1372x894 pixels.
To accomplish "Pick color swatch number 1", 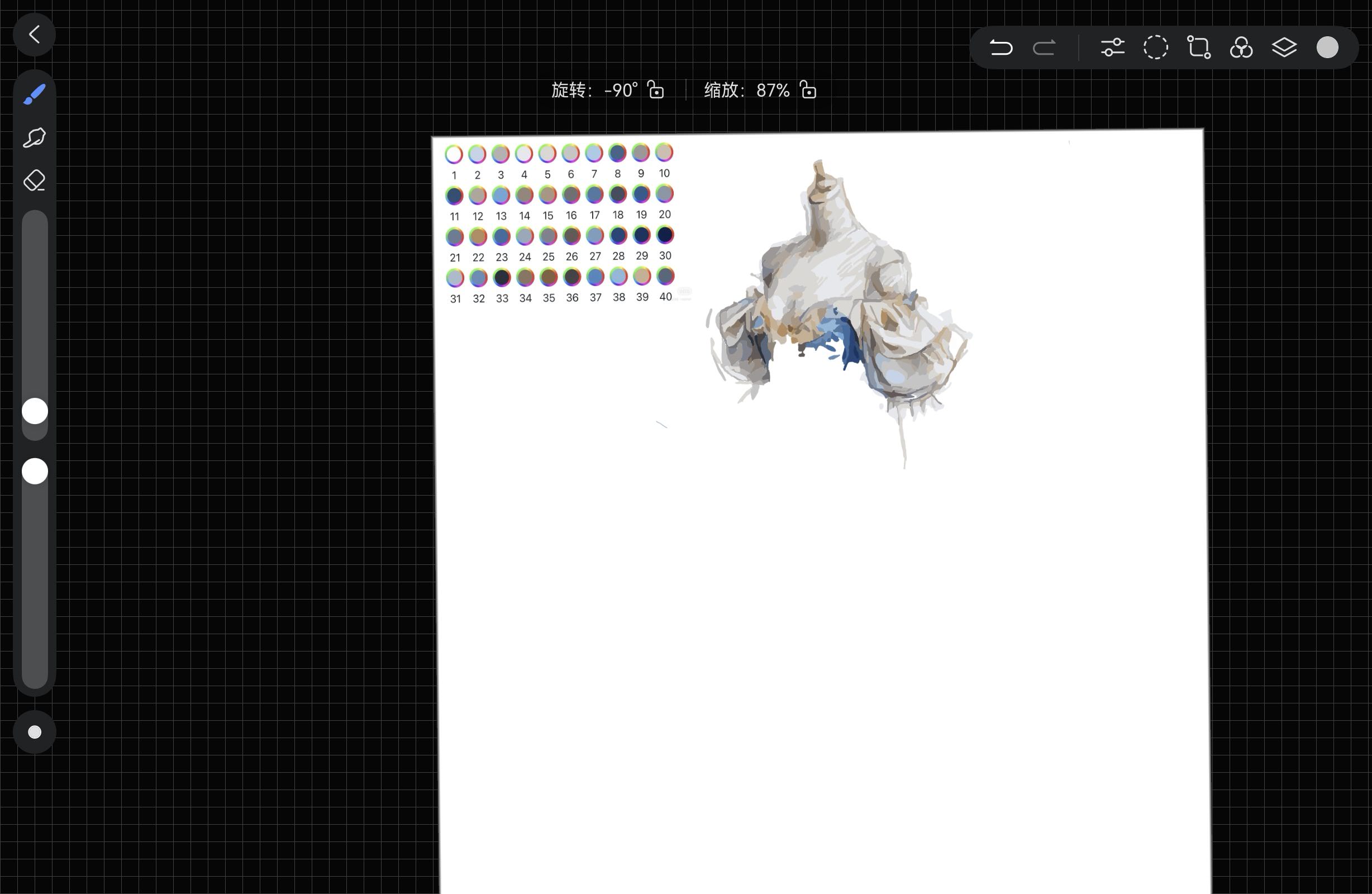I will [454, 154].
